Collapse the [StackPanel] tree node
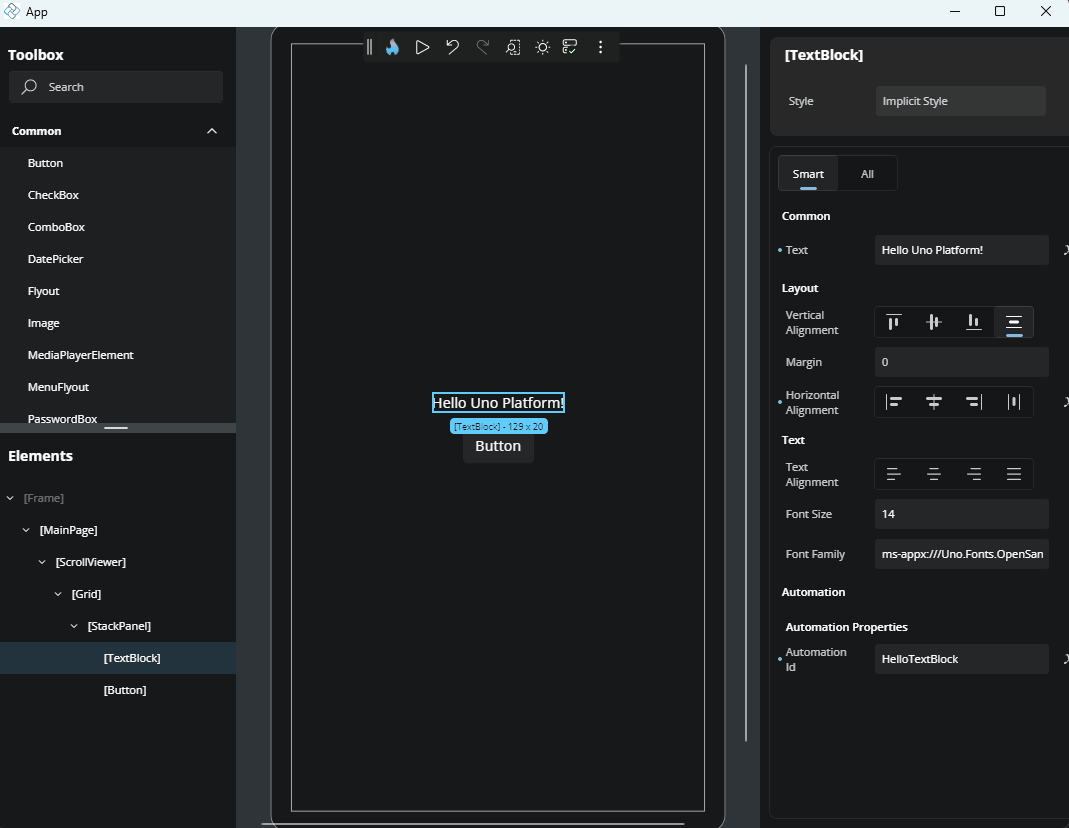 [x=75, y=626]
